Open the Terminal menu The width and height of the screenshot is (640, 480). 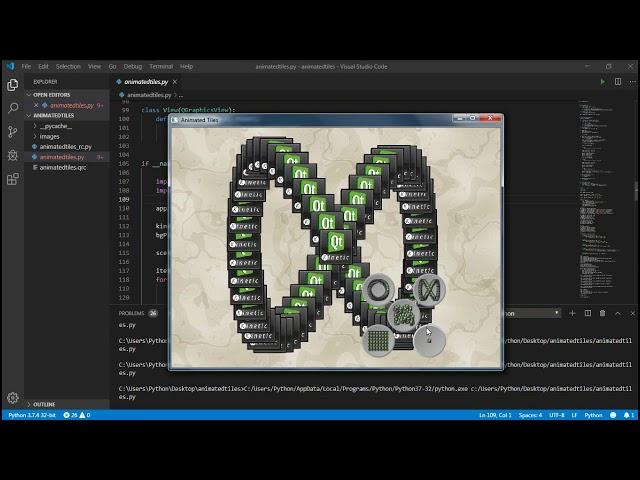[x=161, y=67]
